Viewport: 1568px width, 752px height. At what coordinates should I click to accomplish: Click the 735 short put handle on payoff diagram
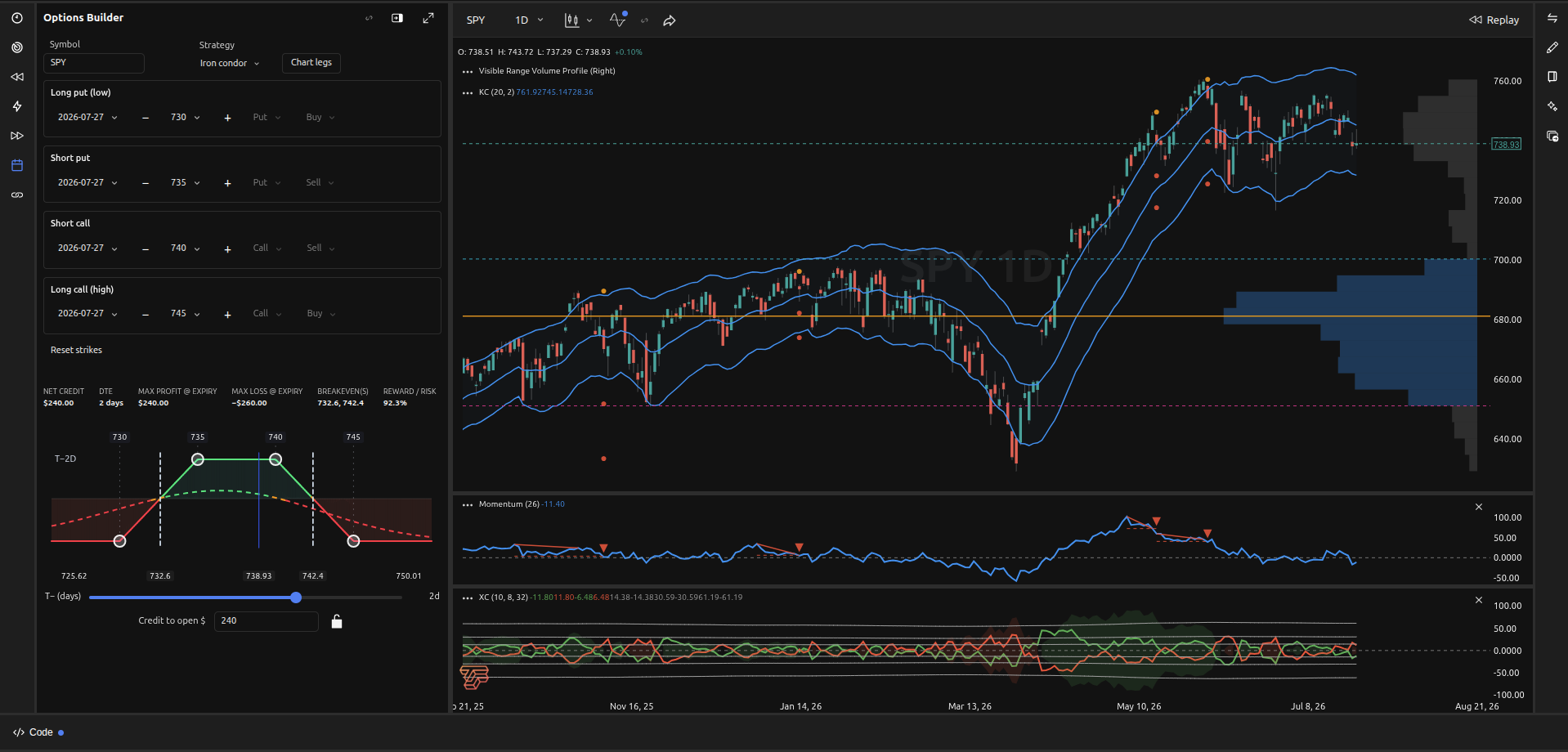click(x=198, y=459)
